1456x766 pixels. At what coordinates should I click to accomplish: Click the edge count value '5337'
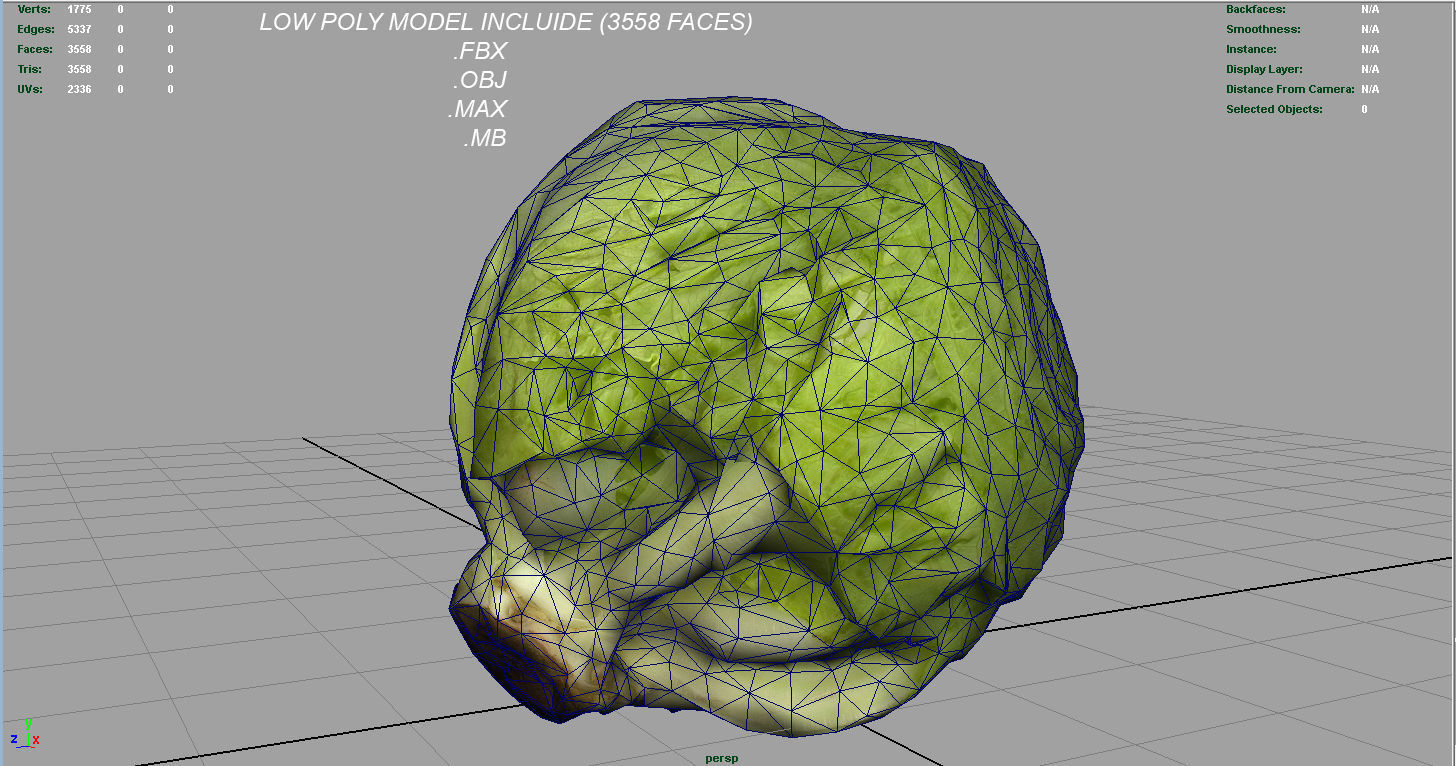pyautogui.click(x=79, y=29)
